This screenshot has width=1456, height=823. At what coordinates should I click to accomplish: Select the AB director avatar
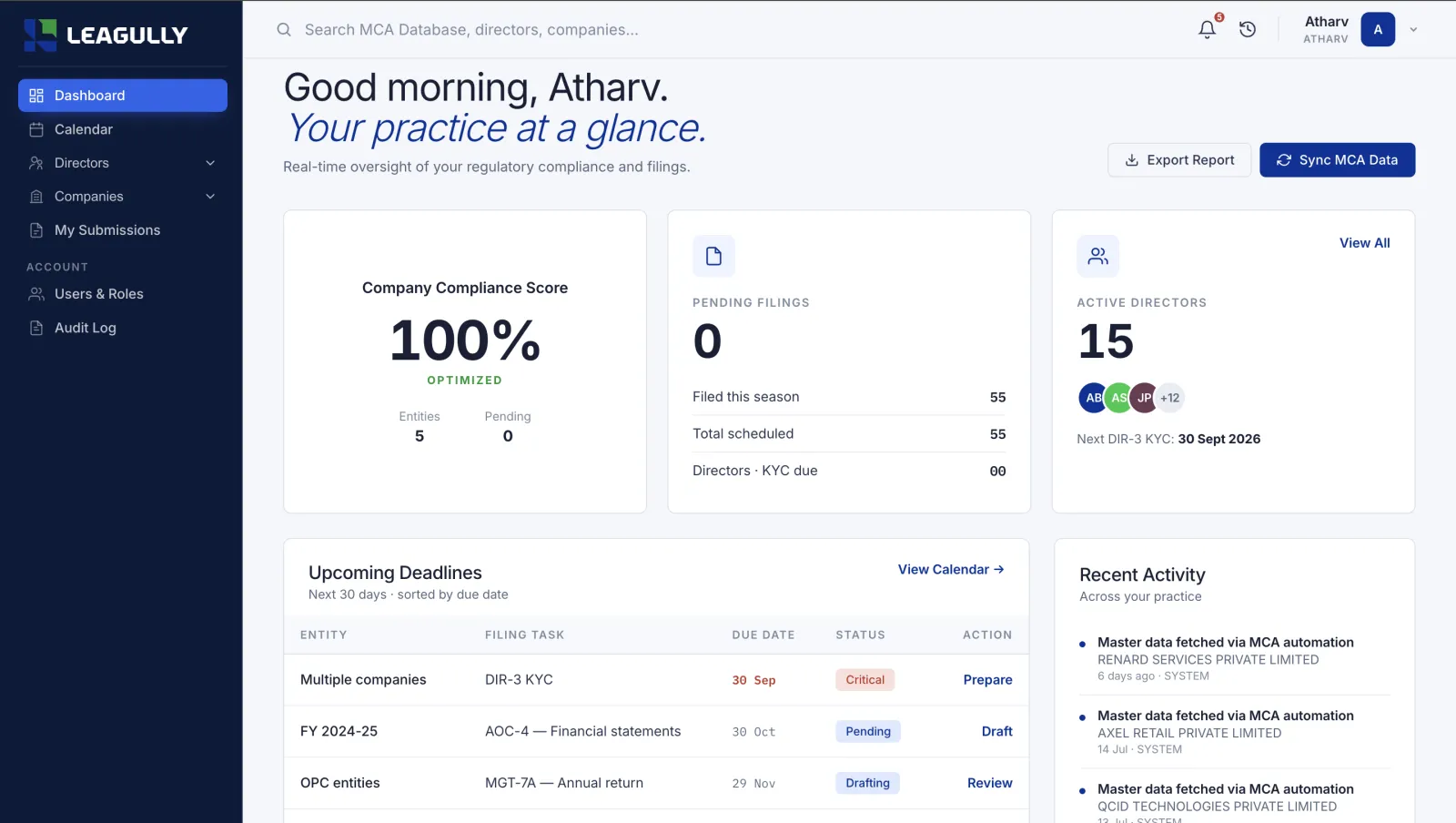[1093, 398]
